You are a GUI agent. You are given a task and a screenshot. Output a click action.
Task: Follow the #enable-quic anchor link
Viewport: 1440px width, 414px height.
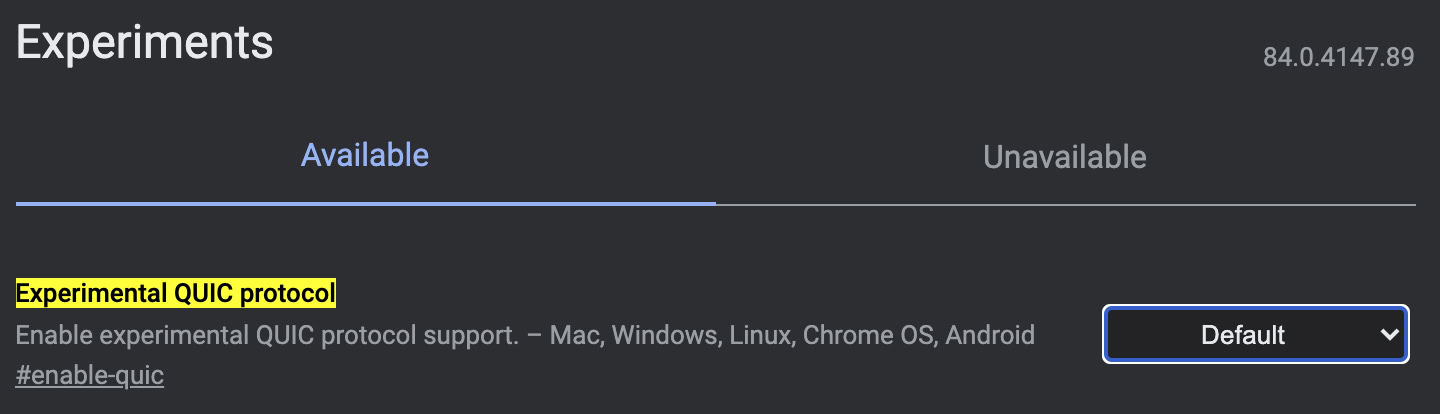90,376
